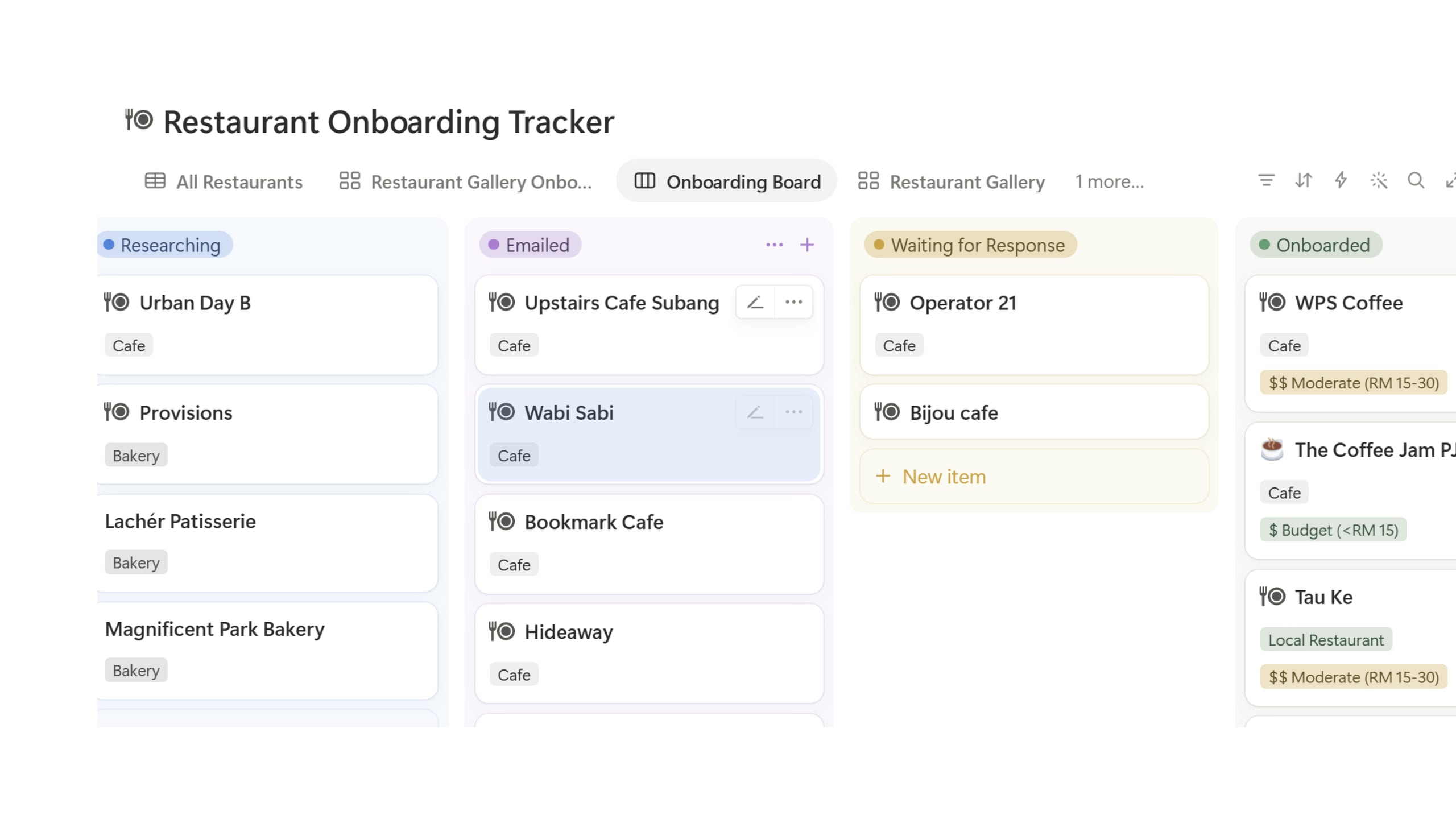This screenshot has height=819, width=1456.
Task: Expand the '1 more...' views dropdown
Action: (1109, 181)
